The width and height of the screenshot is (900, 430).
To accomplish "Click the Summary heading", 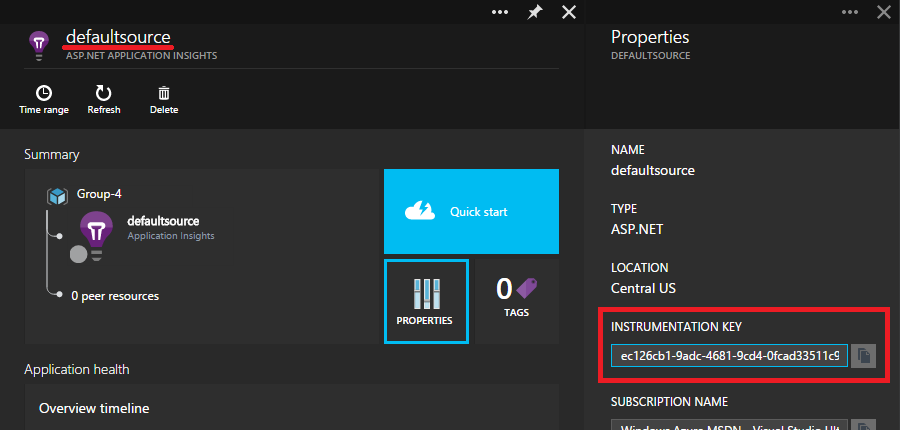I will (x=52, y=154).
